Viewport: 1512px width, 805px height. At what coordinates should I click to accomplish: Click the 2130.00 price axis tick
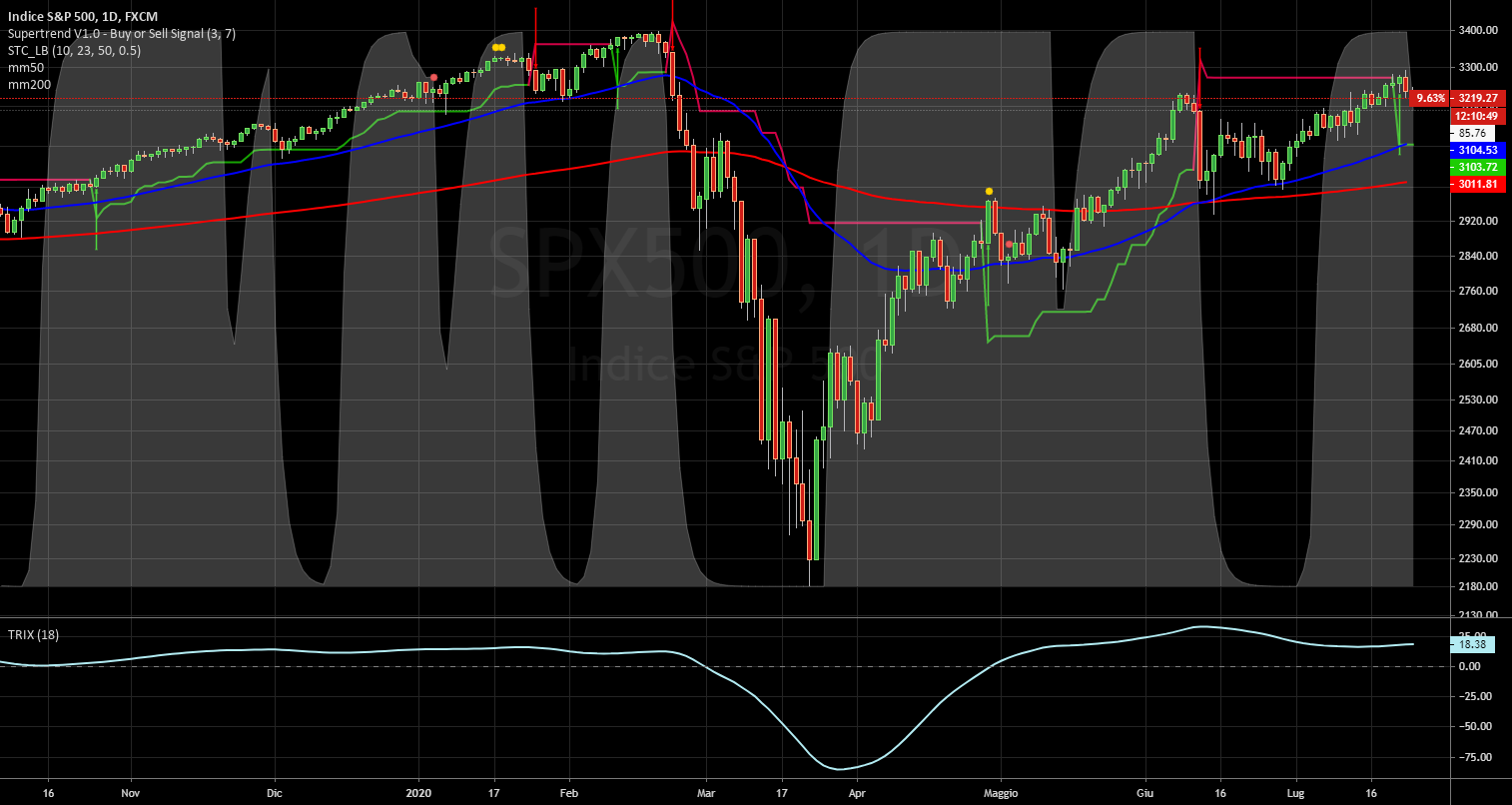coord(1477,615)
